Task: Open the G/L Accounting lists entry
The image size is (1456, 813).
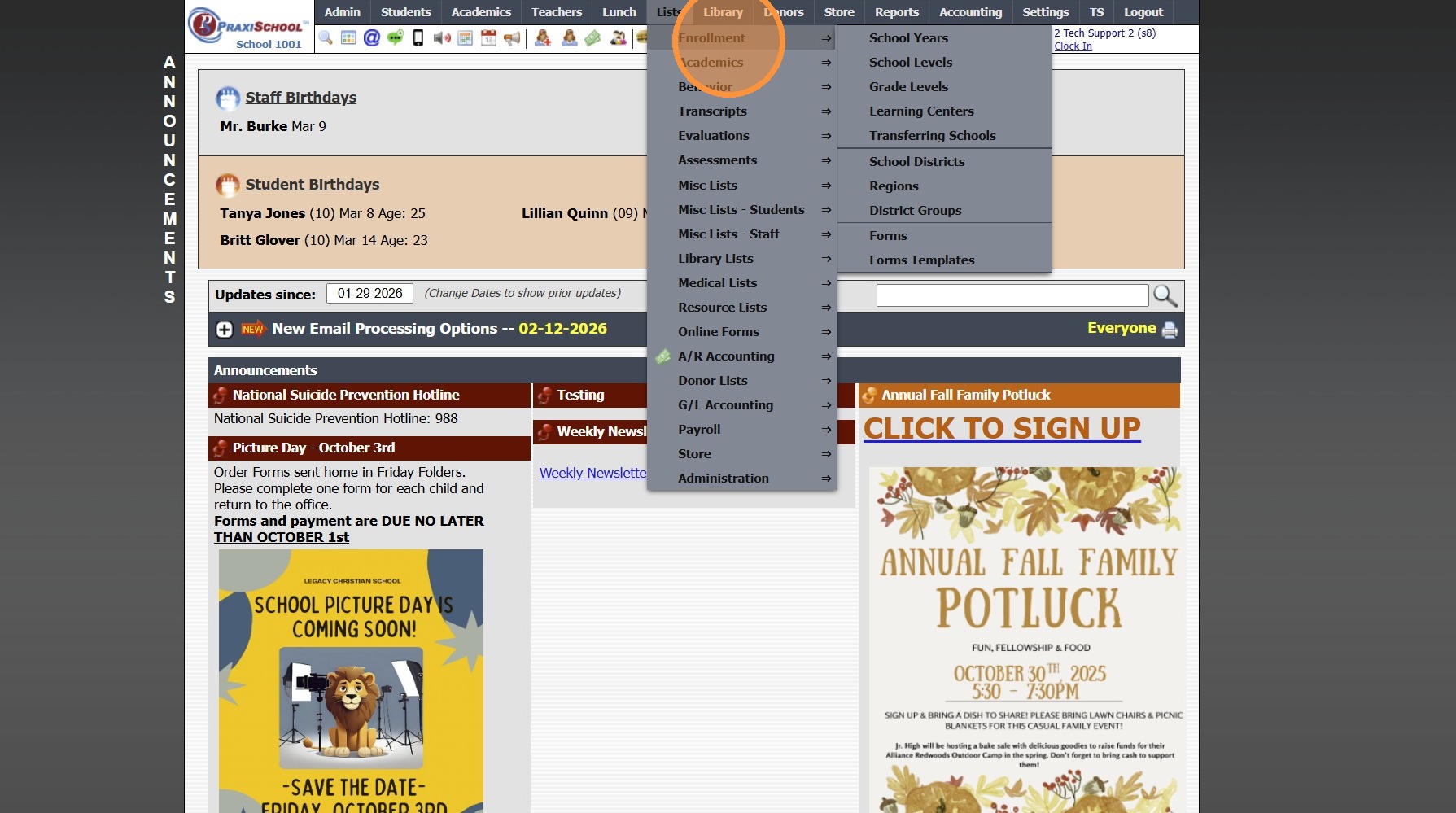Action: click(x=742, y=405)
